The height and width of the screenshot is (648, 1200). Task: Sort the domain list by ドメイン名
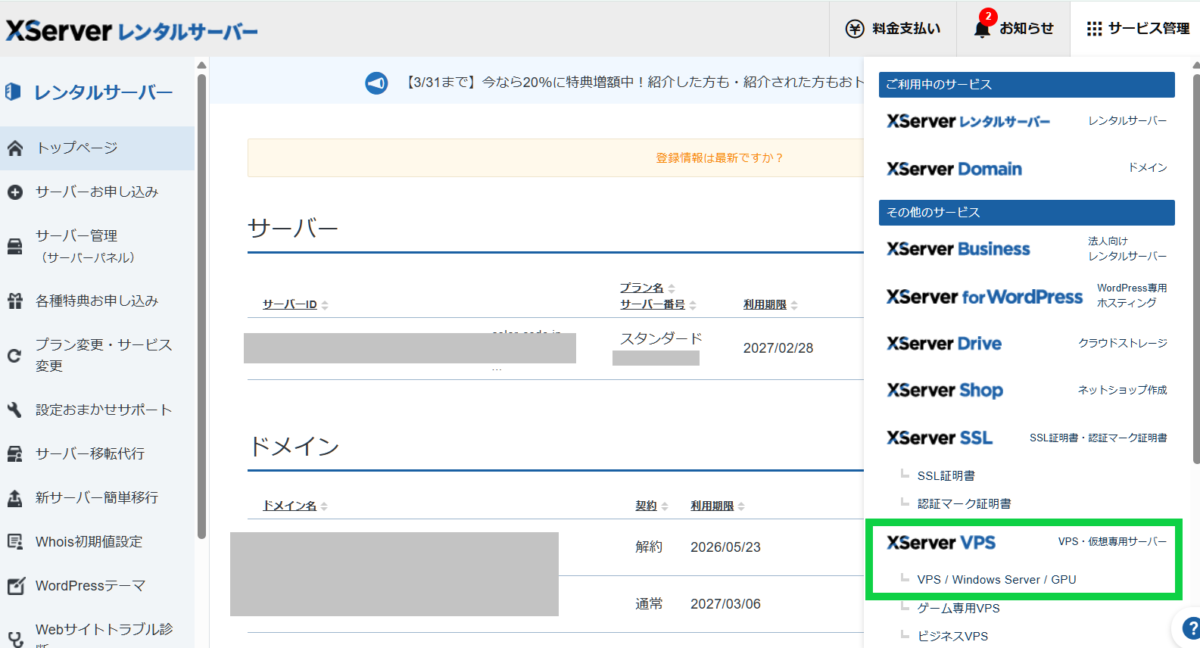pos(294,506)
